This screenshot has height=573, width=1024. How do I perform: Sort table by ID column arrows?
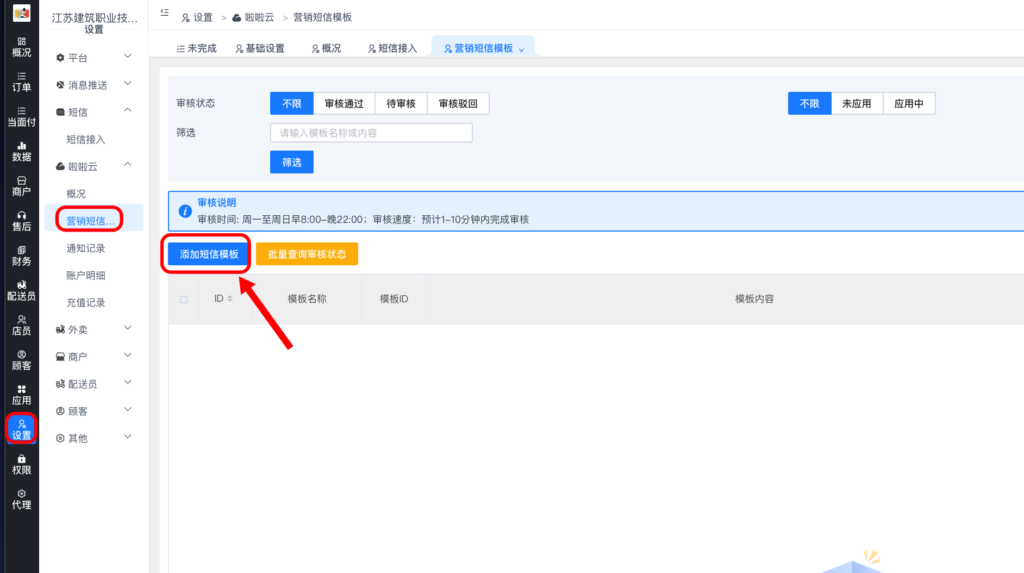[x=230, y=299]
